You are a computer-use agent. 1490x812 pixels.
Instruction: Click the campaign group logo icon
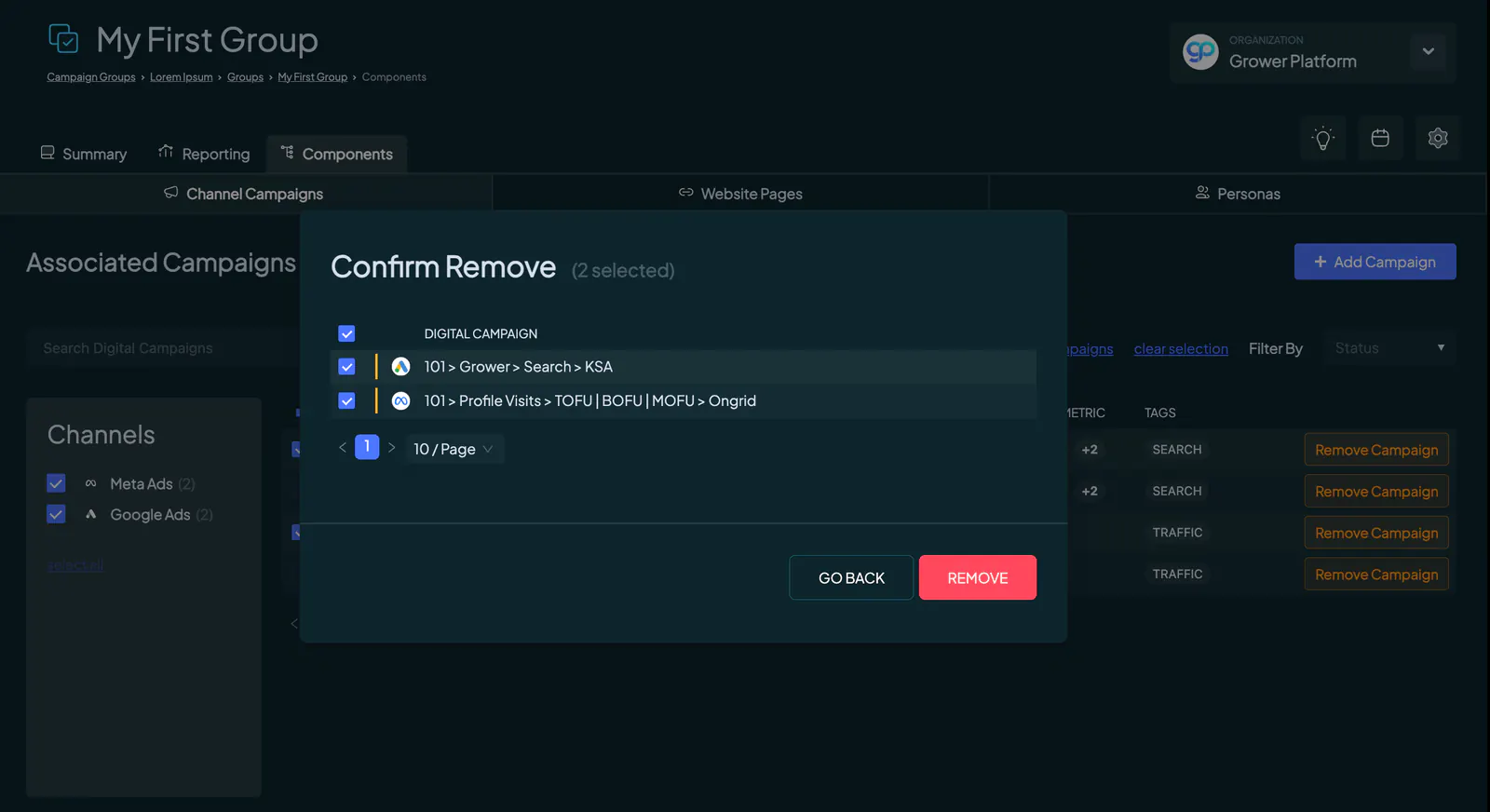pyautogui.click(x=63, y=39)
